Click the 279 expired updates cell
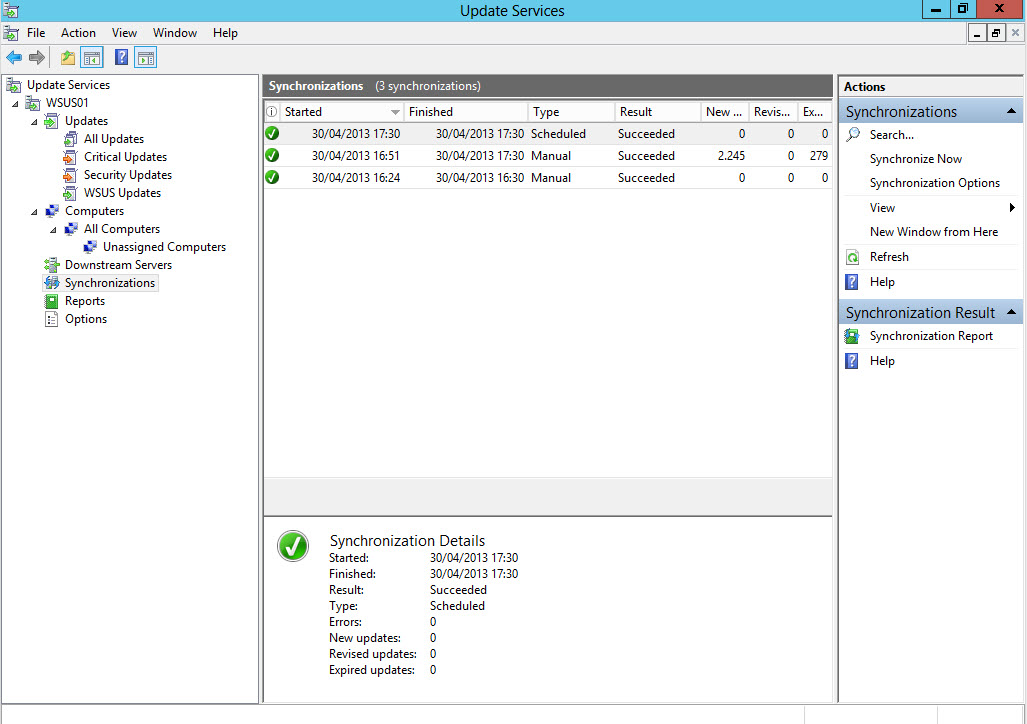This screenshot has width=1027, height=724. pyautogui.click(x=819, y=156)
